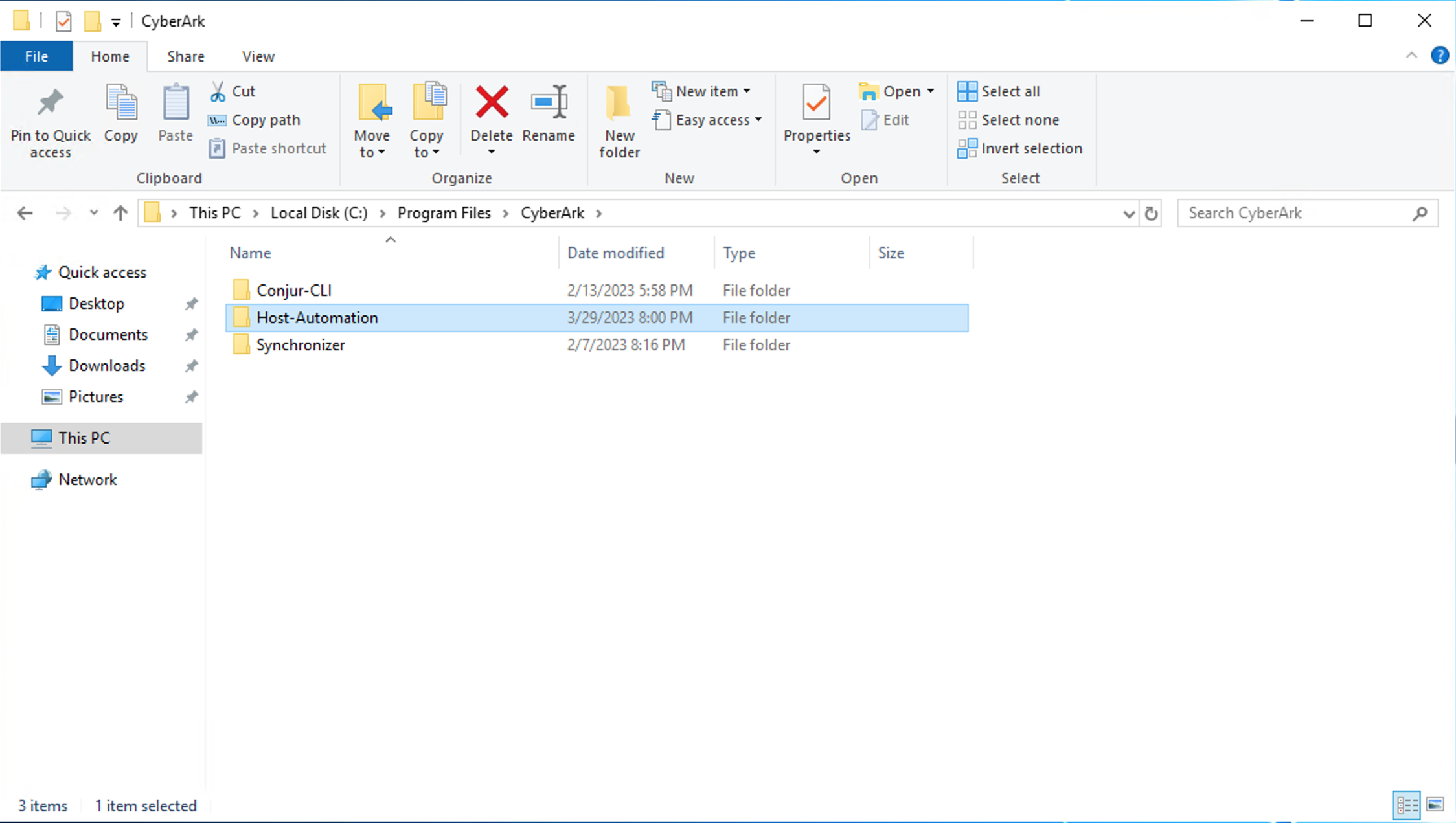
Task: Open Documents in navigation pane
Action: click(108, 335)
